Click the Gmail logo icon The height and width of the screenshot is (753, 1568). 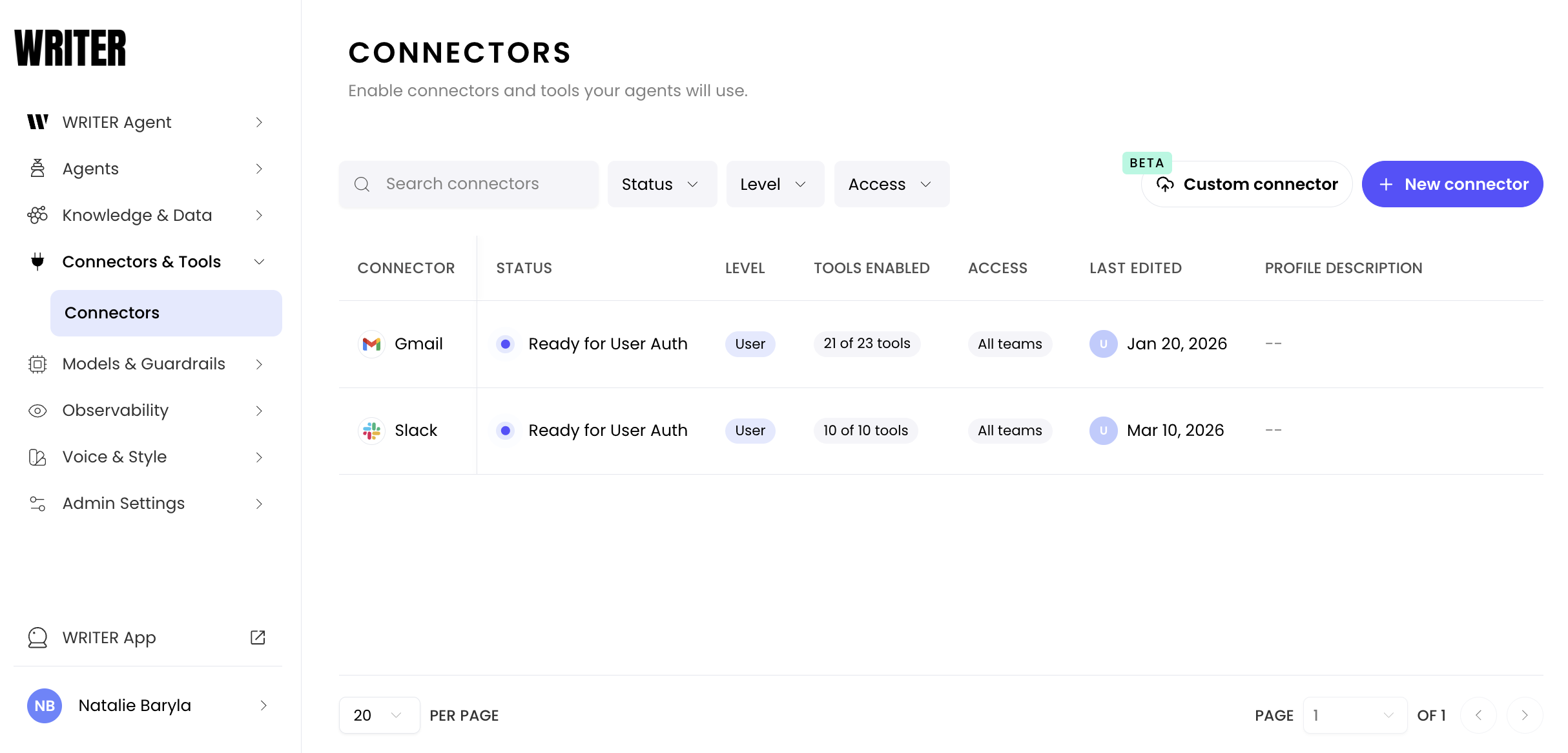371,344
